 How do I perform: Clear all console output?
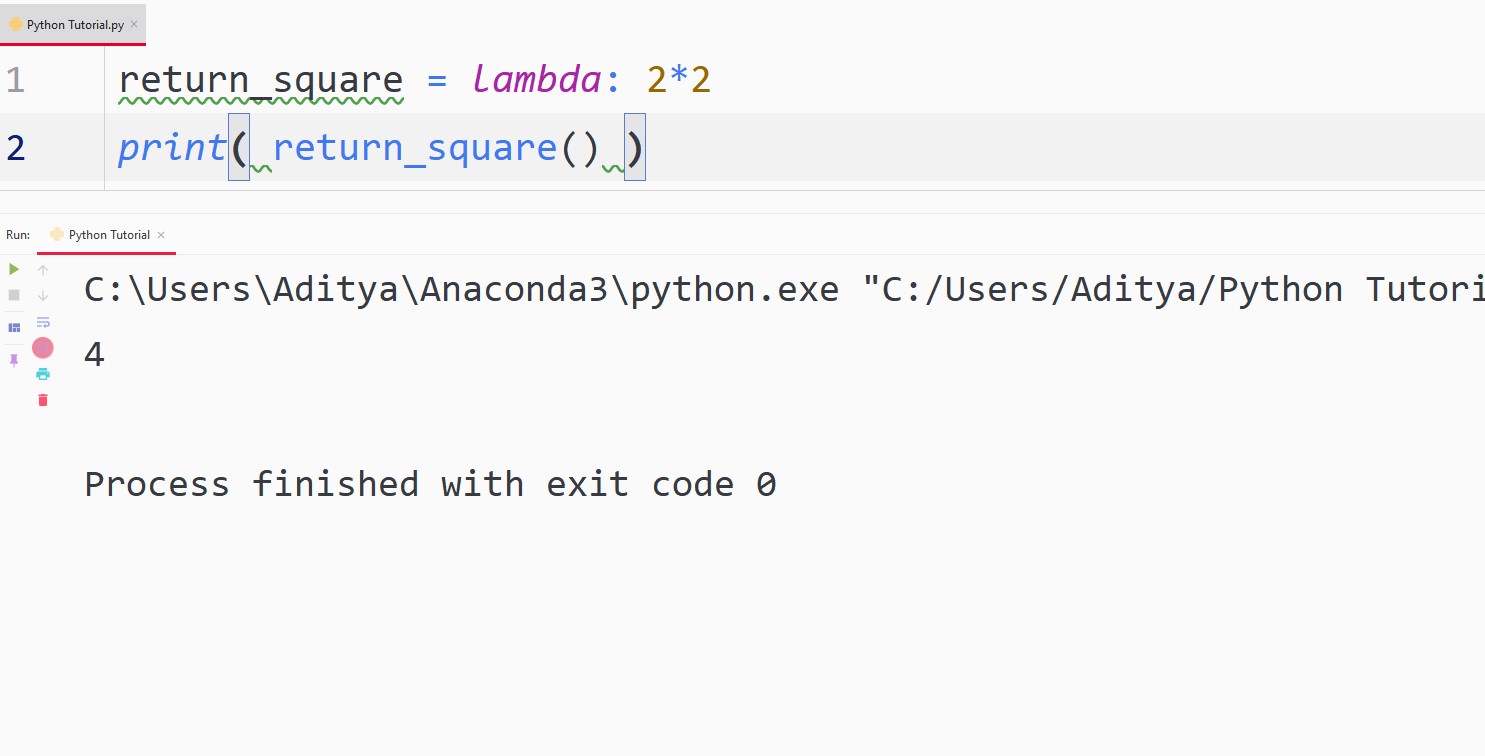click(x=42, y=400)
